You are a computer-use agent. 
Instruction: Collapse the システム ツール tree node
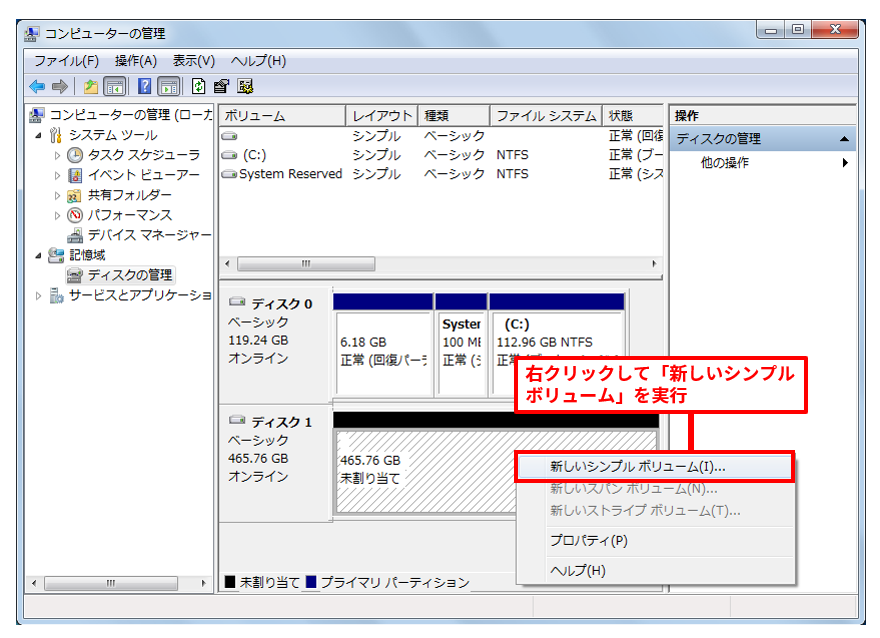[x=38, y=135]
